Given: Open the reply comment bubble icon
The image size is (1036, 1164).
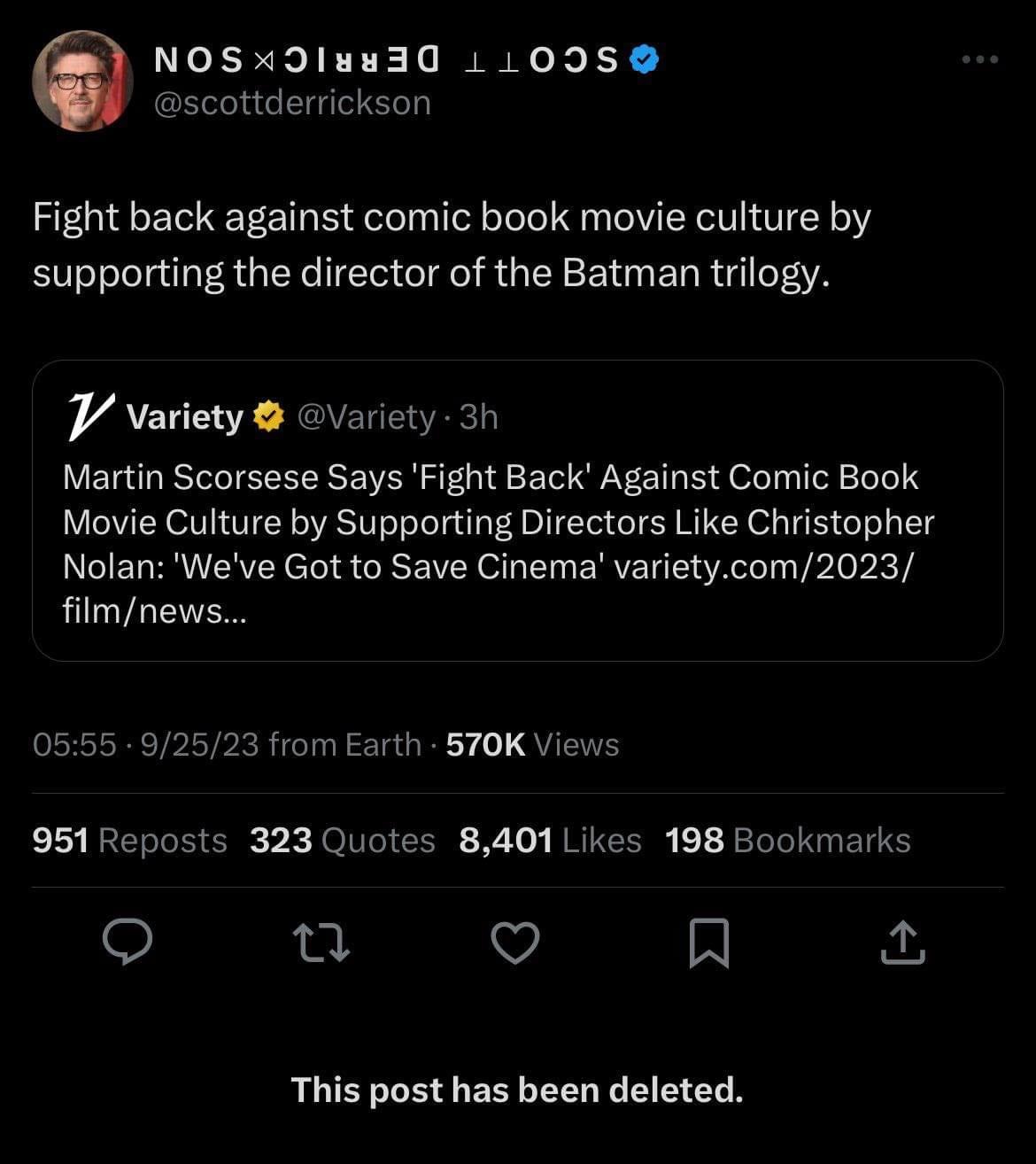Looking at the screenshot, I should click(128, 942).
